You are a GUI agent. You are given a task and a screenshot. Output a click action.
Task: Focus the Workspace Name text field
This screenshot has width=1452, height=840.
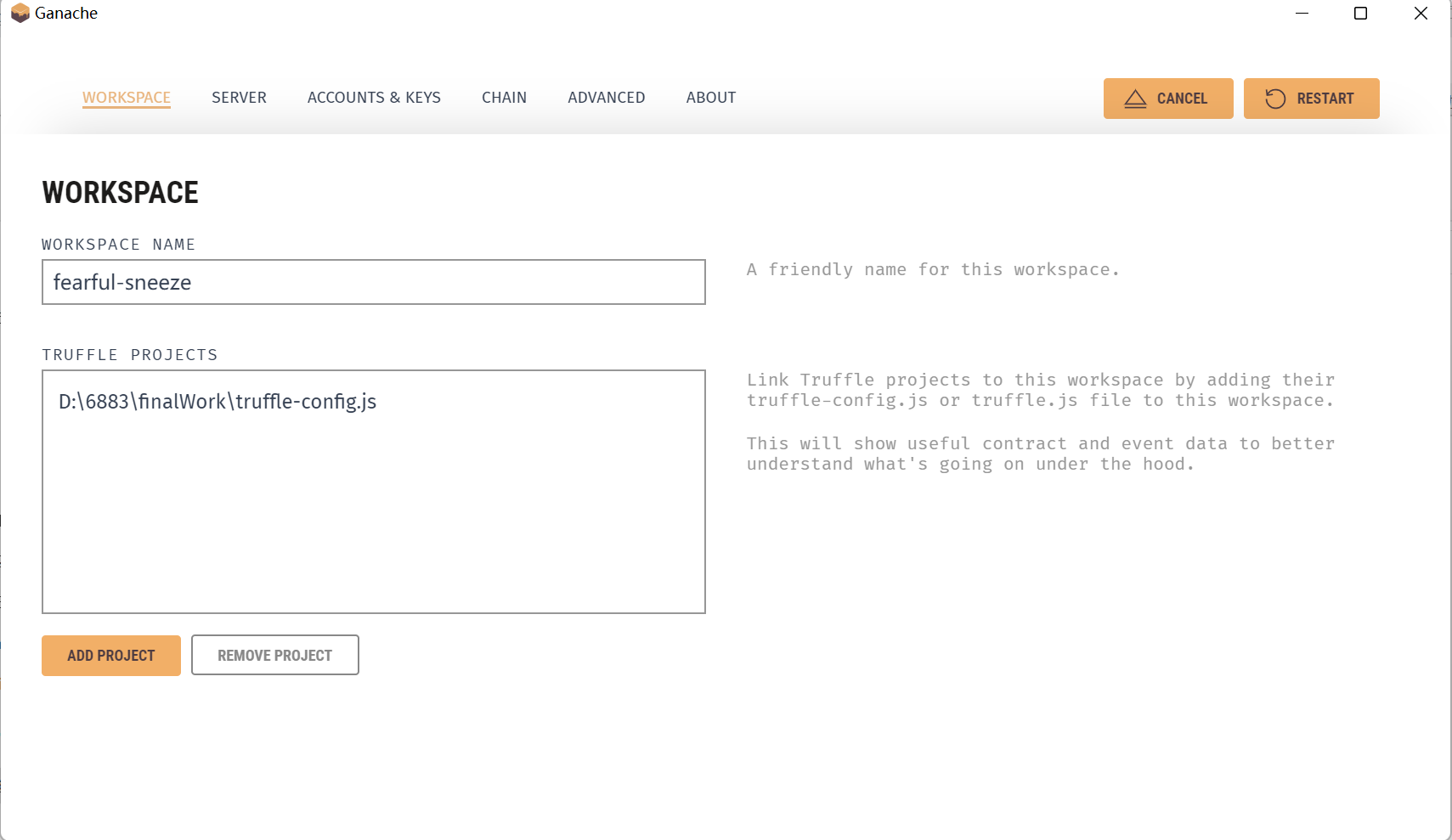point(373,282)
